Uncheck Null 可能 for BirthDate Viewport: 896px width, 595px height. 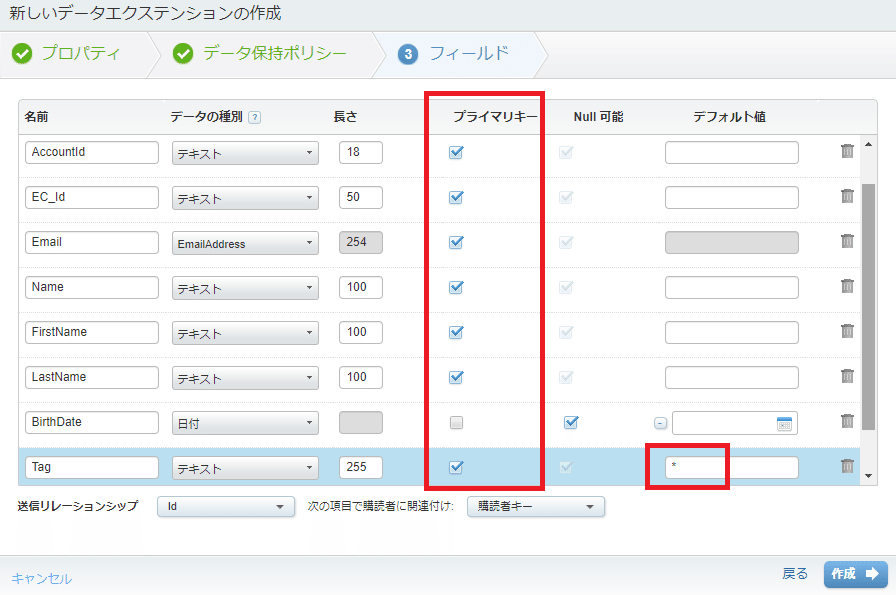[571, 422]
